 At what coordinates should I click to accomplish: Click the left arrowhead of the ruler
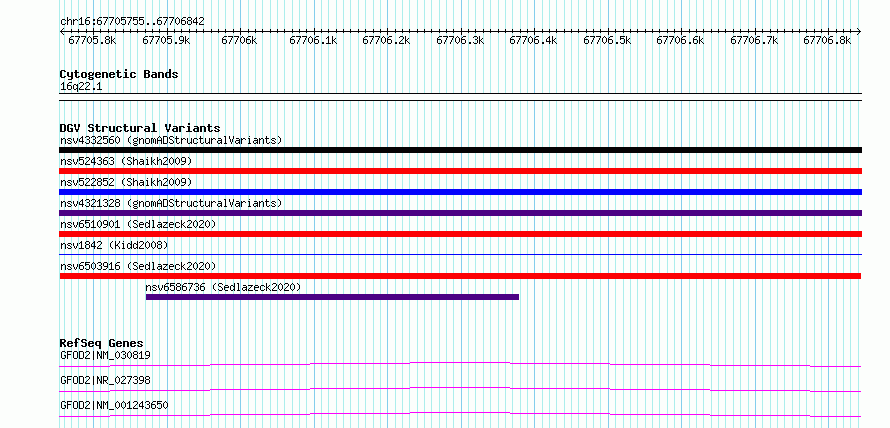[62, 31]
